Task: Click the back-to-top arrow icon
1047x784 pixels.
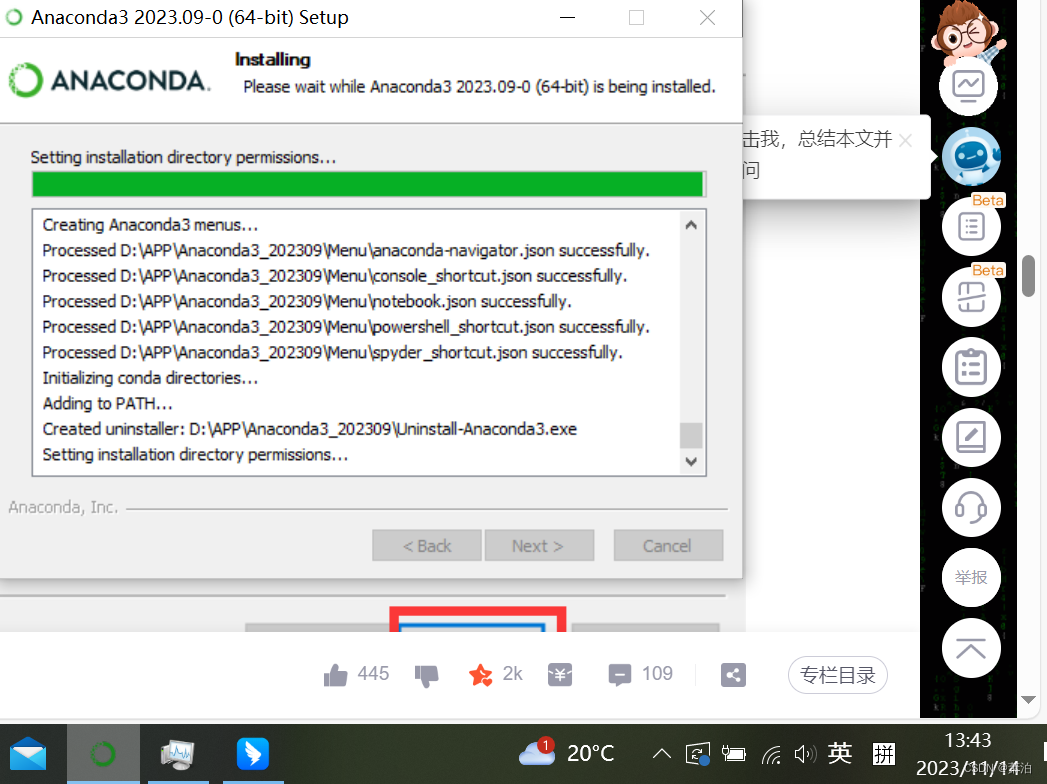Action: (x=971, y=648)
